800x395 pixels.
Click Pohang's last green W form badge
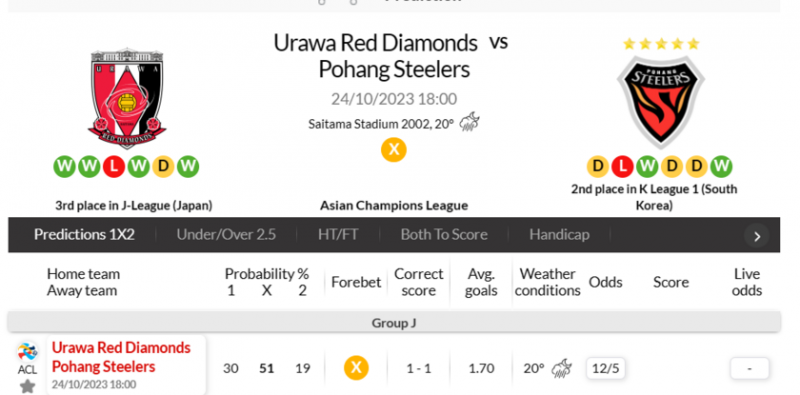[721, 167]
